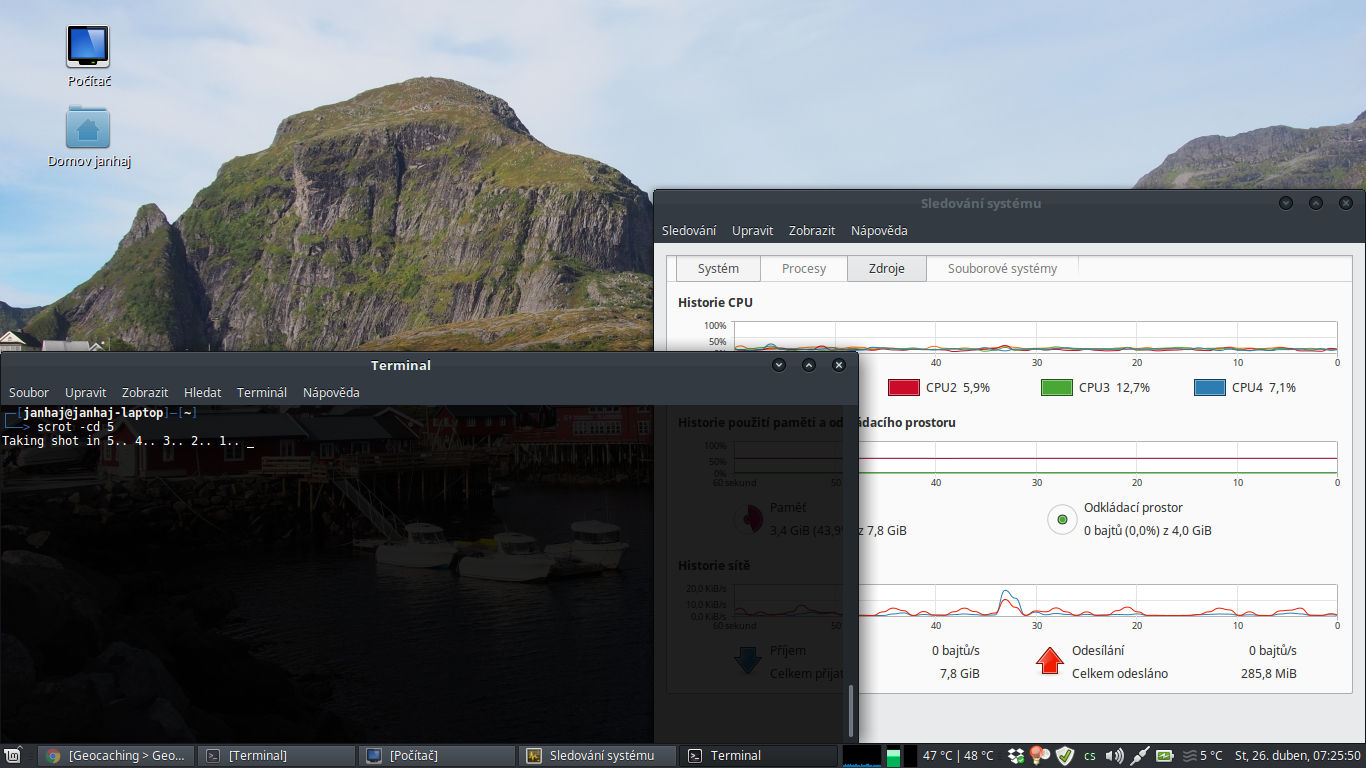Screen dimensions: 1366x768
Task: Open the network connection tray icon
Action: pyautogui.click(x=1139, y=755)
